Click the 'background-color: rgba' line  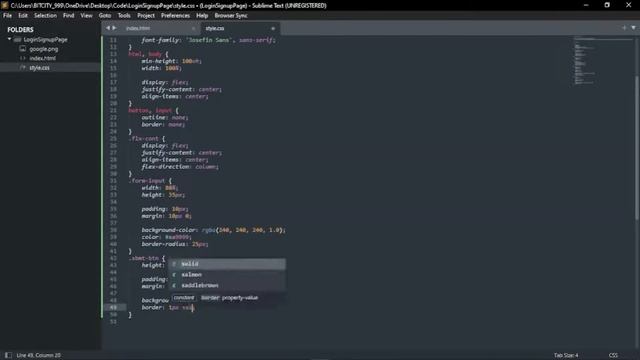pos(213,230)
